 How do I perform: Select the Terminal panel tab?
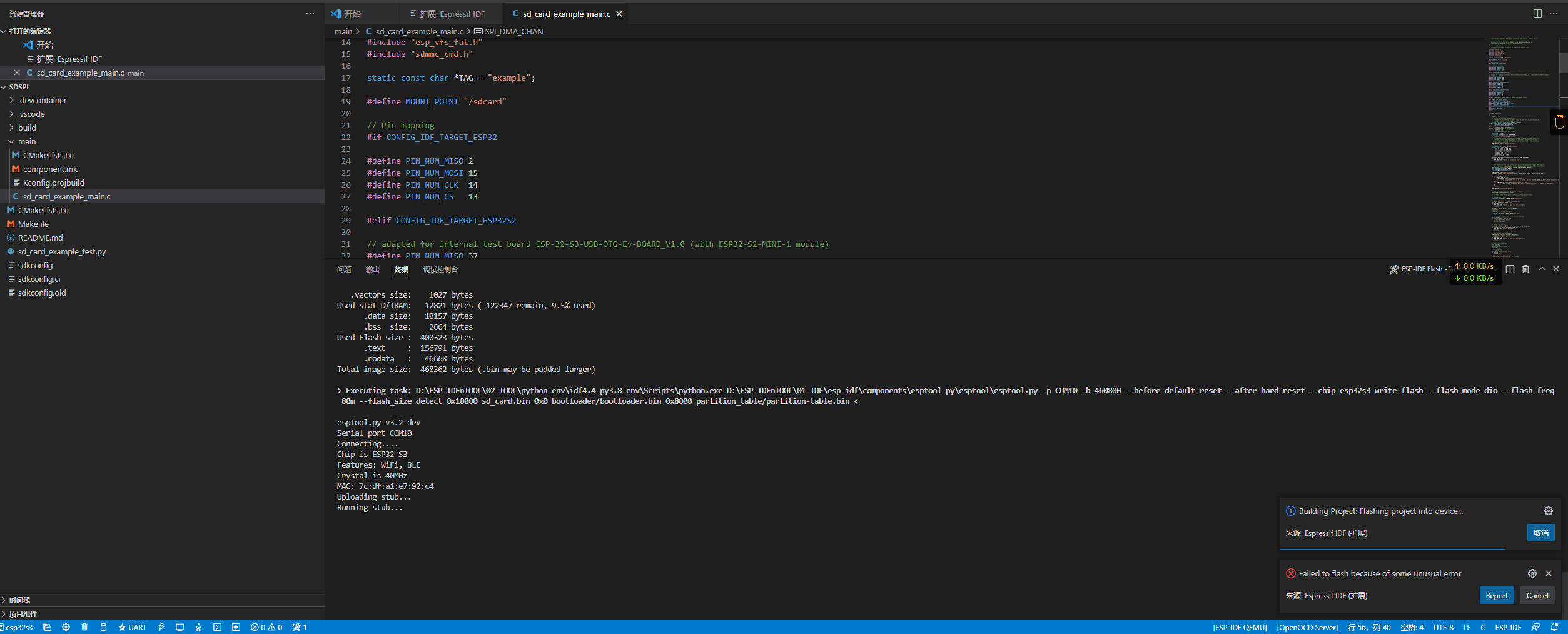[x=402, y=269]
